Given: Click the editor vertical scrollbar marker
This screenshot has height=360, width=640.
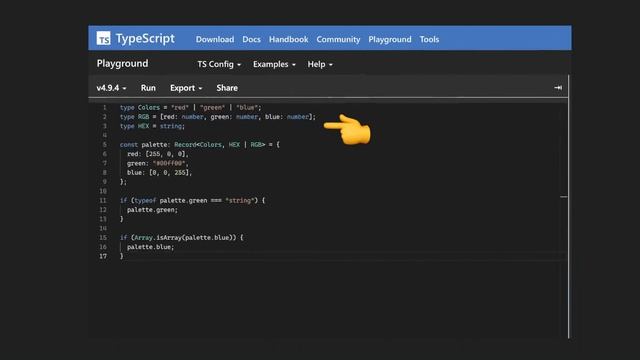Looking at the screenshot, I should [x=564, y=197].
